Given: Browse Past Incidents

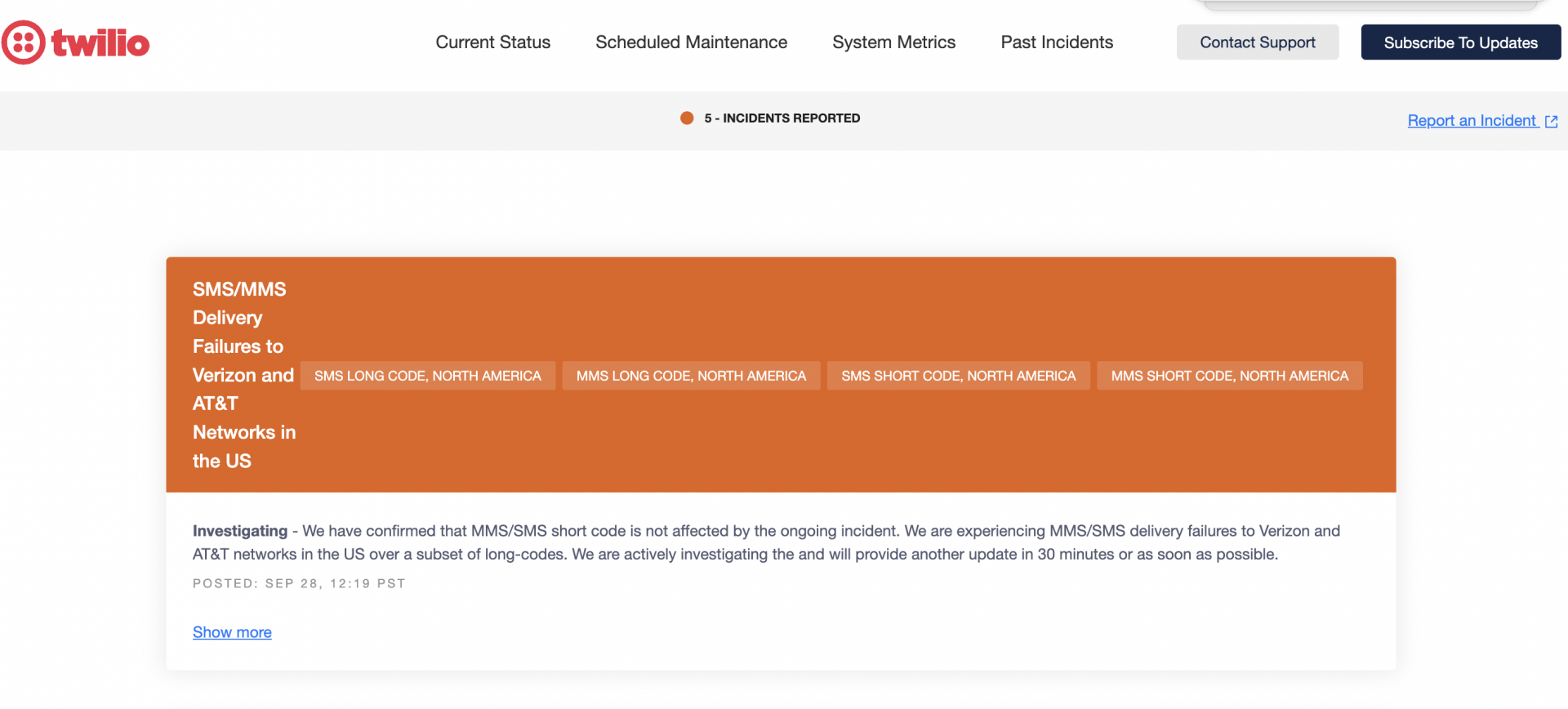Looking at the screenshot, I should coord(1056,42).
